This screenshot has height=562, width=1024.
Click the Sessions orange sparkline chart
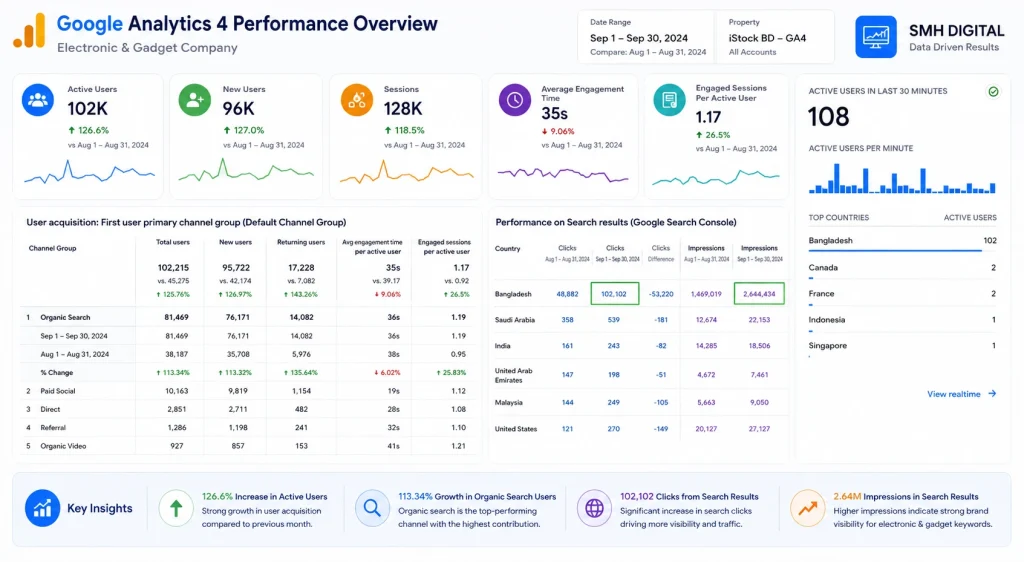406,173
